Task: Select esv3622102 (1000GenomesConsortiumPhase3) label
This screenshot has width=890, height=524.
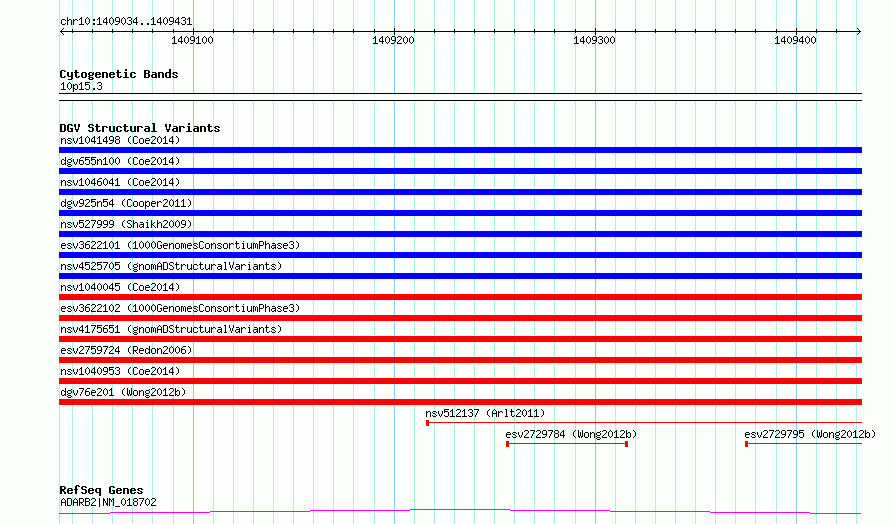Action: click(x=180, y=308)
